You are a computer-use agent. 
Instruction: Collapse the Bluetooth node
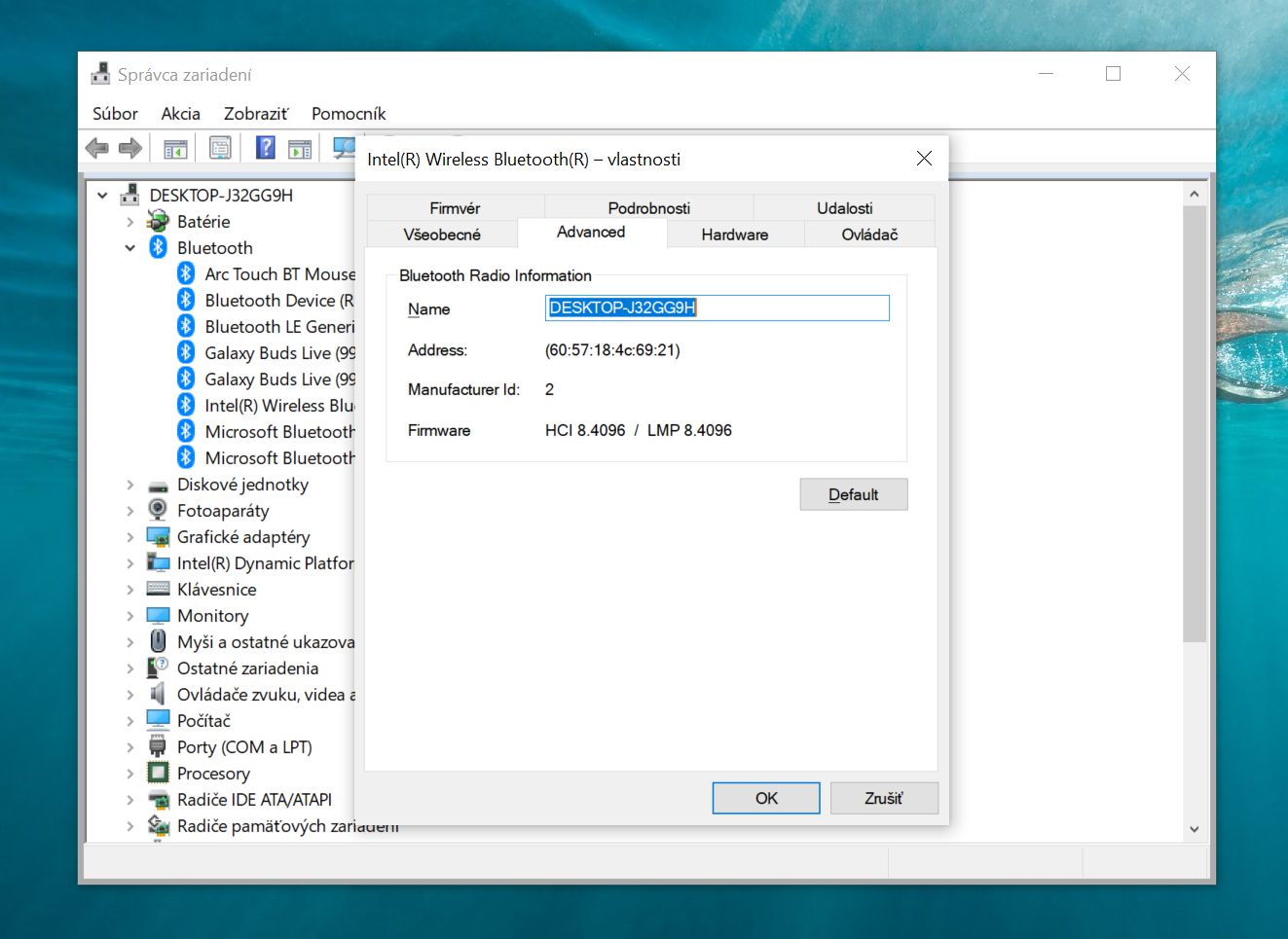coord(130,248)
